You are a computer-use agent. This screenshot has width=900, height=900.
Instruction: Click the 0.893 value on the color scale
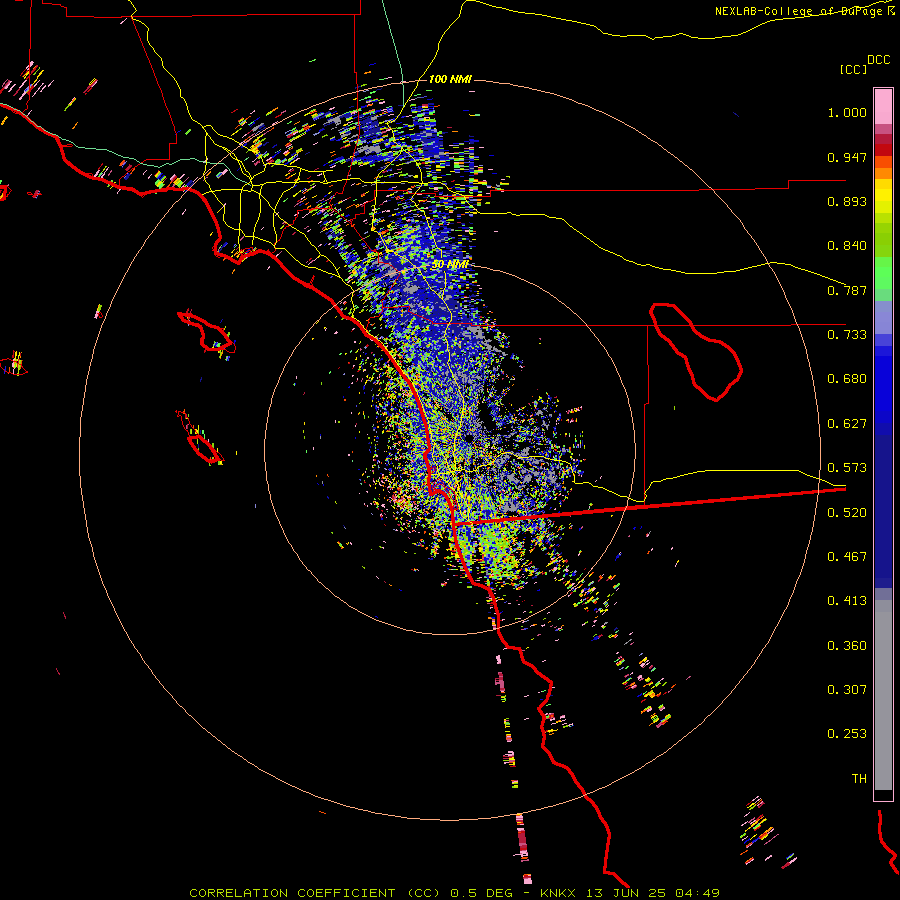pos(847,201)
